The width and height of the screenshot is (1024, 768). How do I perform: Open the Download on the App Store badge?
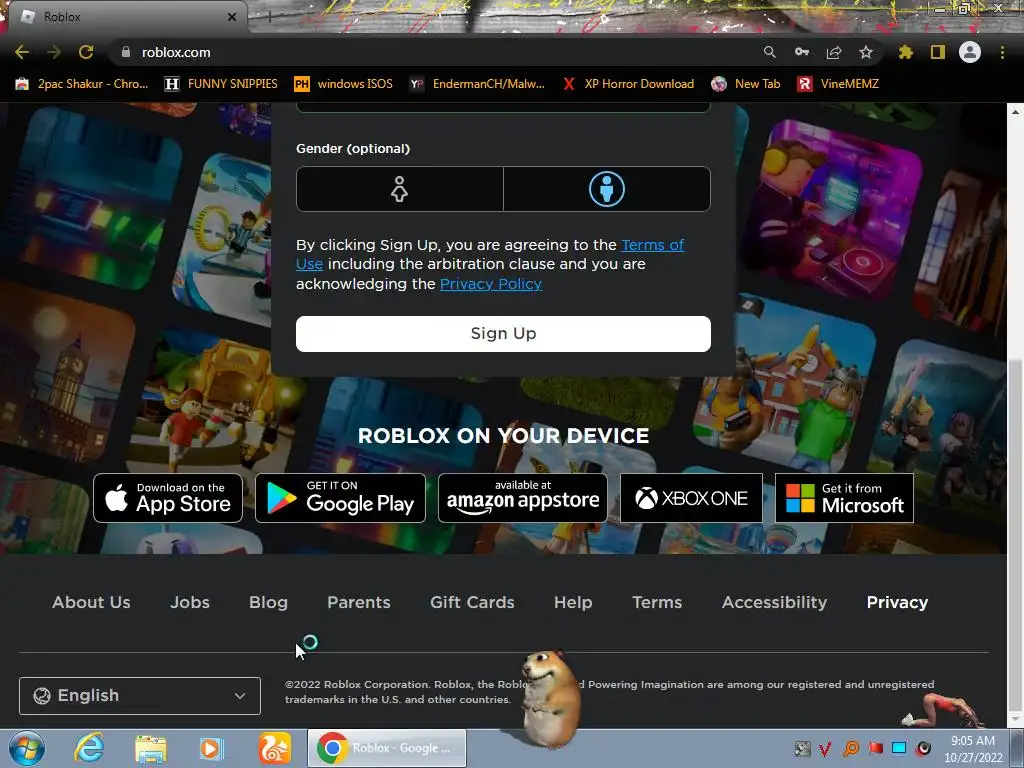pyautogui.click(x=168, y=498)
